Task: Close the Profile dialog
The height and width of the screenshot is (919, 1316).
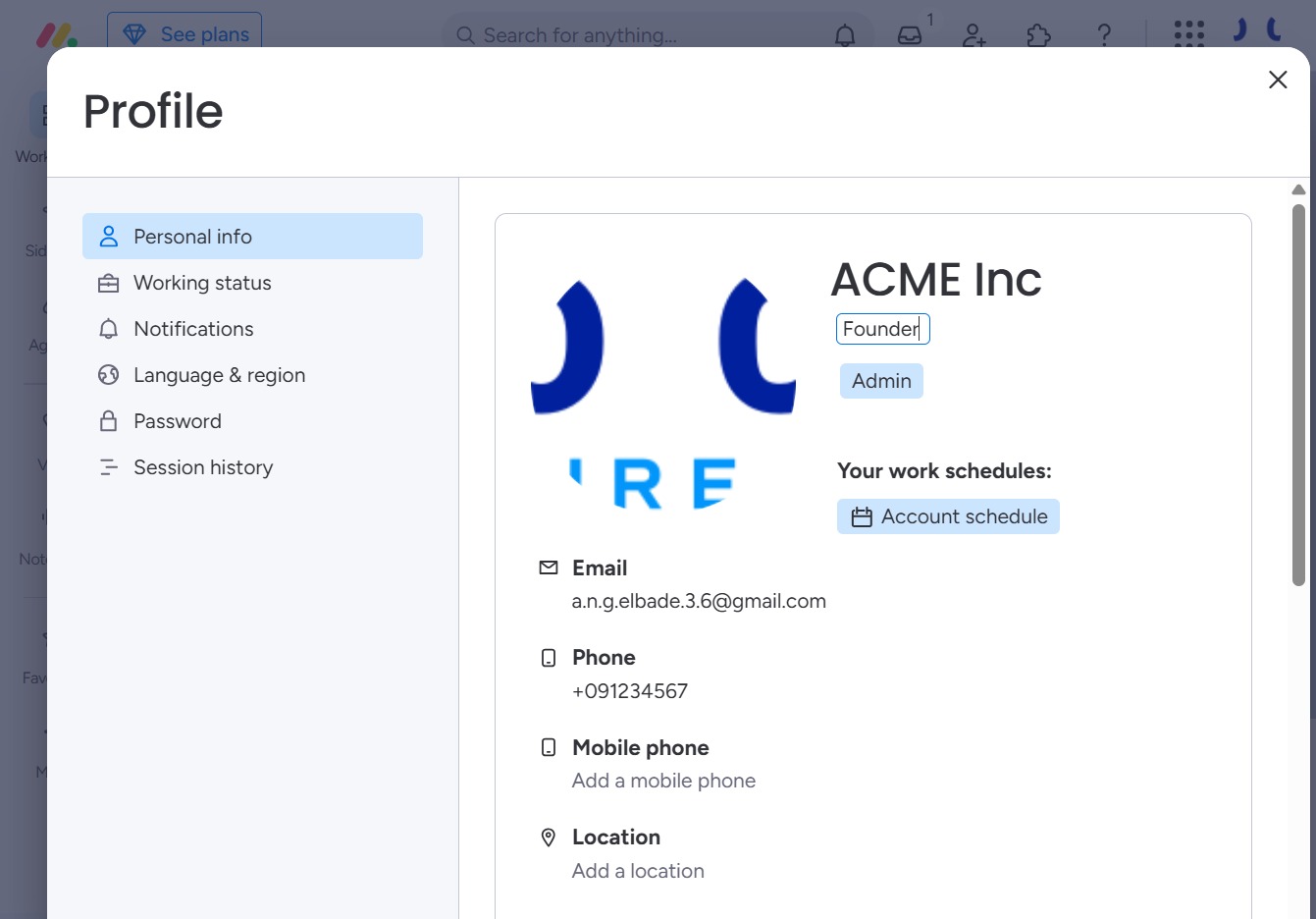Action: (1278, 80)
